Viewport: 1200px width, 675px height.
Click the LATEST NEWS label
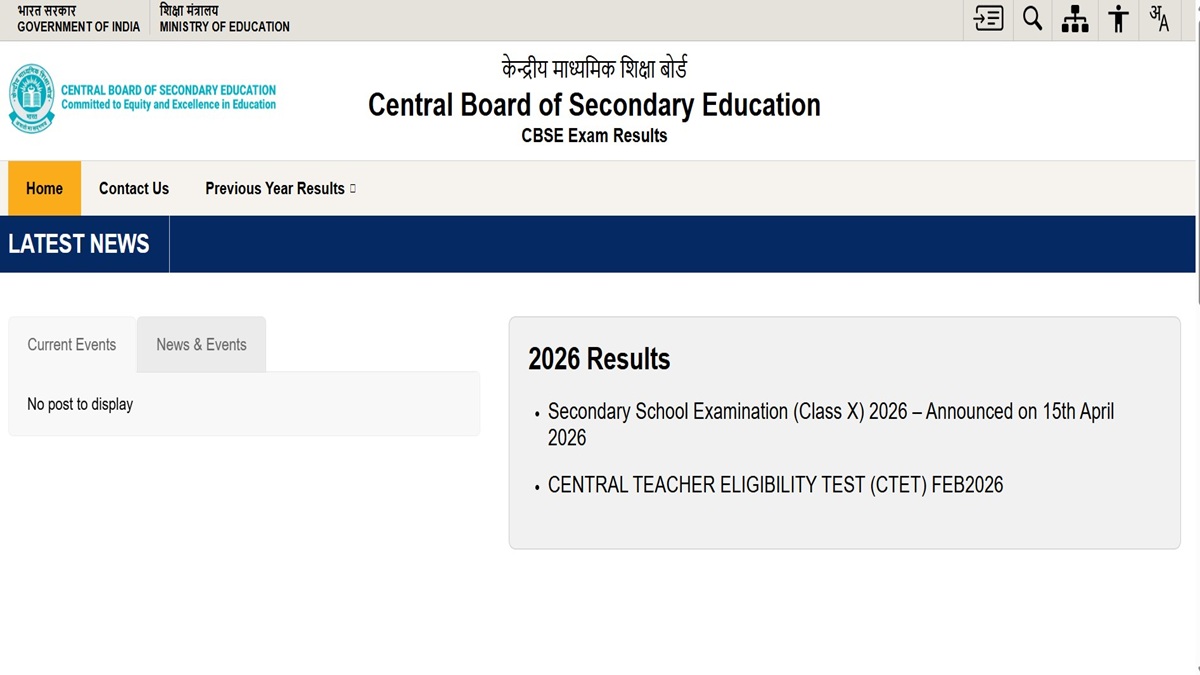[79, 244]
